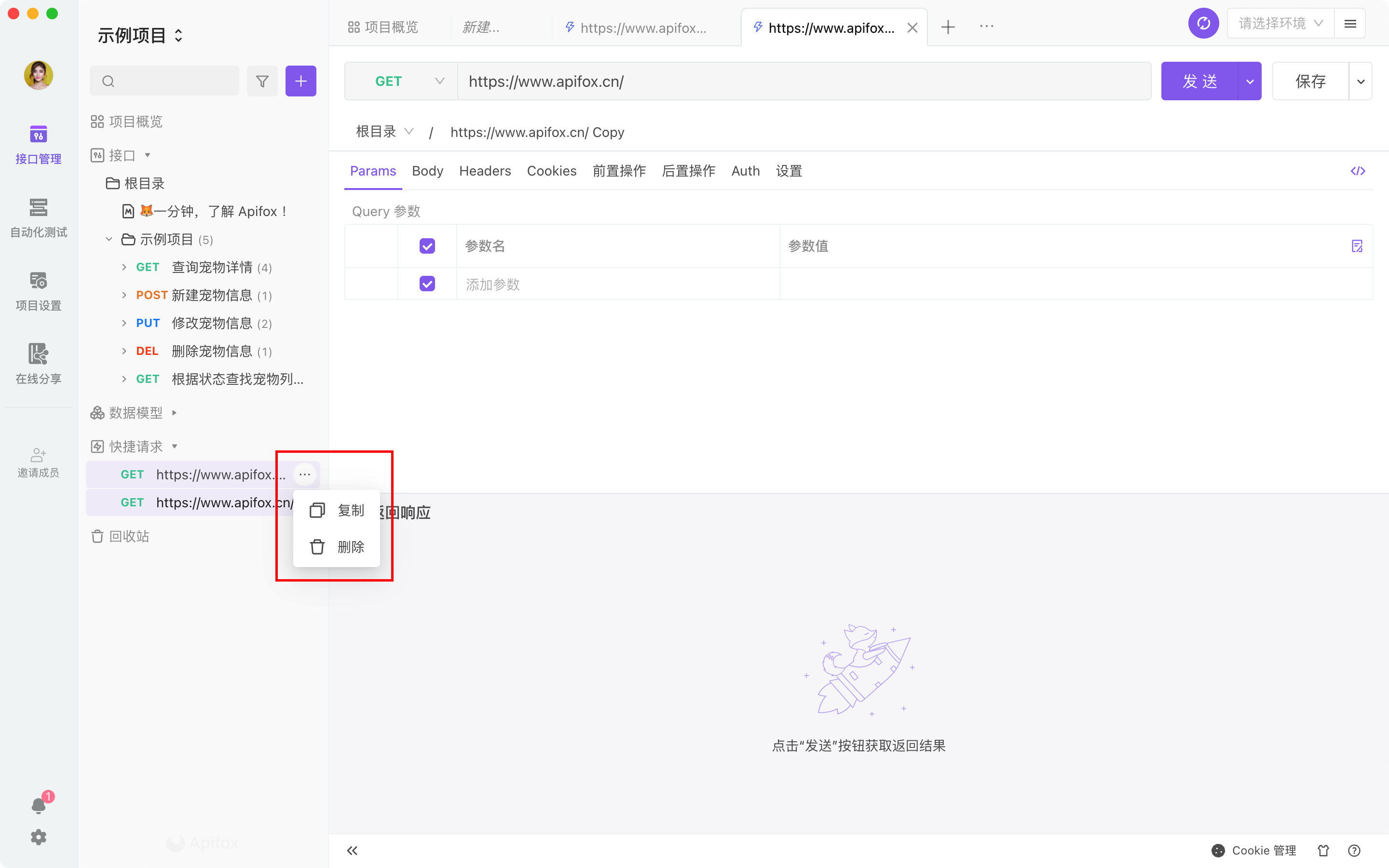Toggle the checkbox in 添加参数 row
The height and width of the screenshot is (868, 1389).
[x=427, y=284]
